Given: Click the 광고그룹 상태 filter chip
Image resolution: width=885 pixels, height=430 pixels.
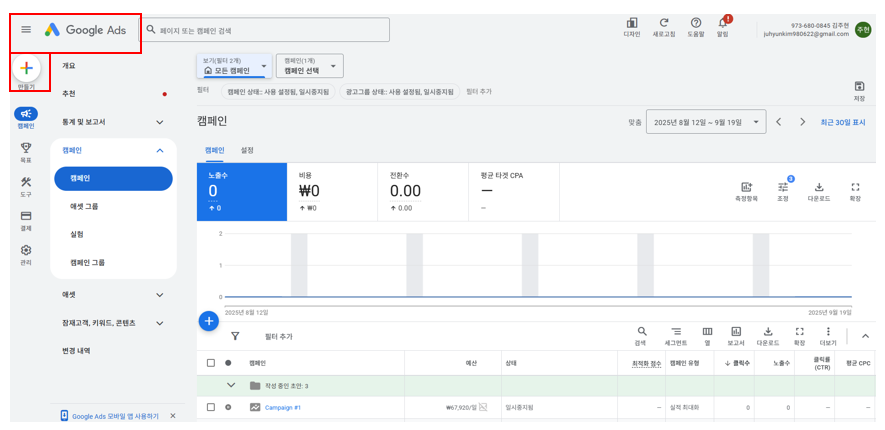Looking at the screenshot, I should coord(400,91).
